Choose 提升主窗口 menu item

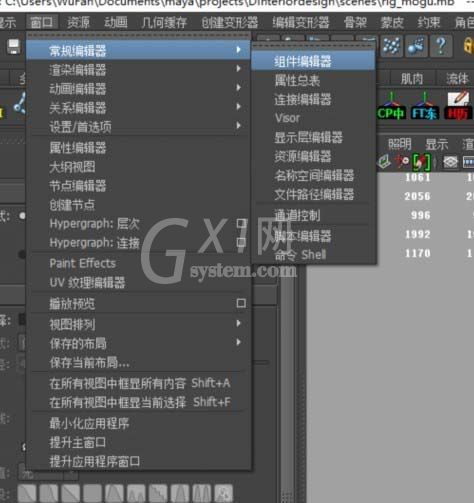(x=138, y=442)
